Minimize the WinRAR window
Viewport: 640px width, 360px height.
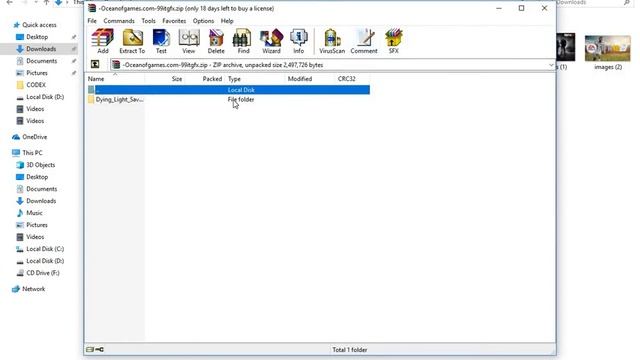point(499,8)
